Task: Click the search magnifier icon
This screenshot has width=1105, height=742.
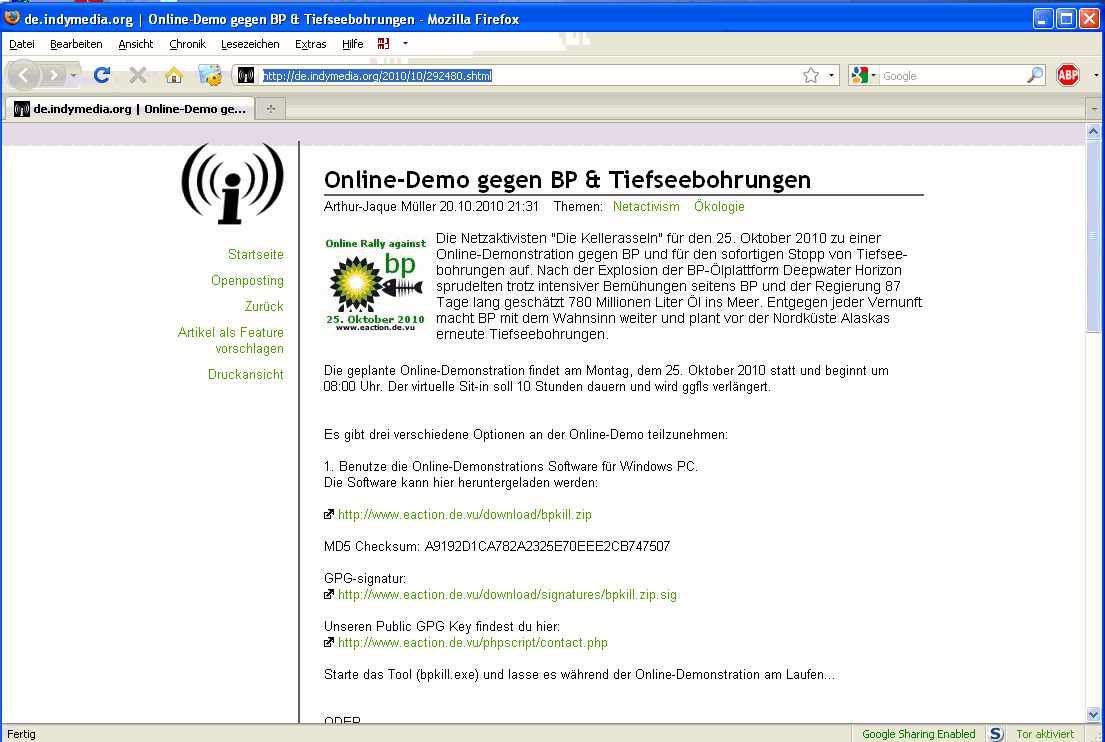Action: [1035, 75]
